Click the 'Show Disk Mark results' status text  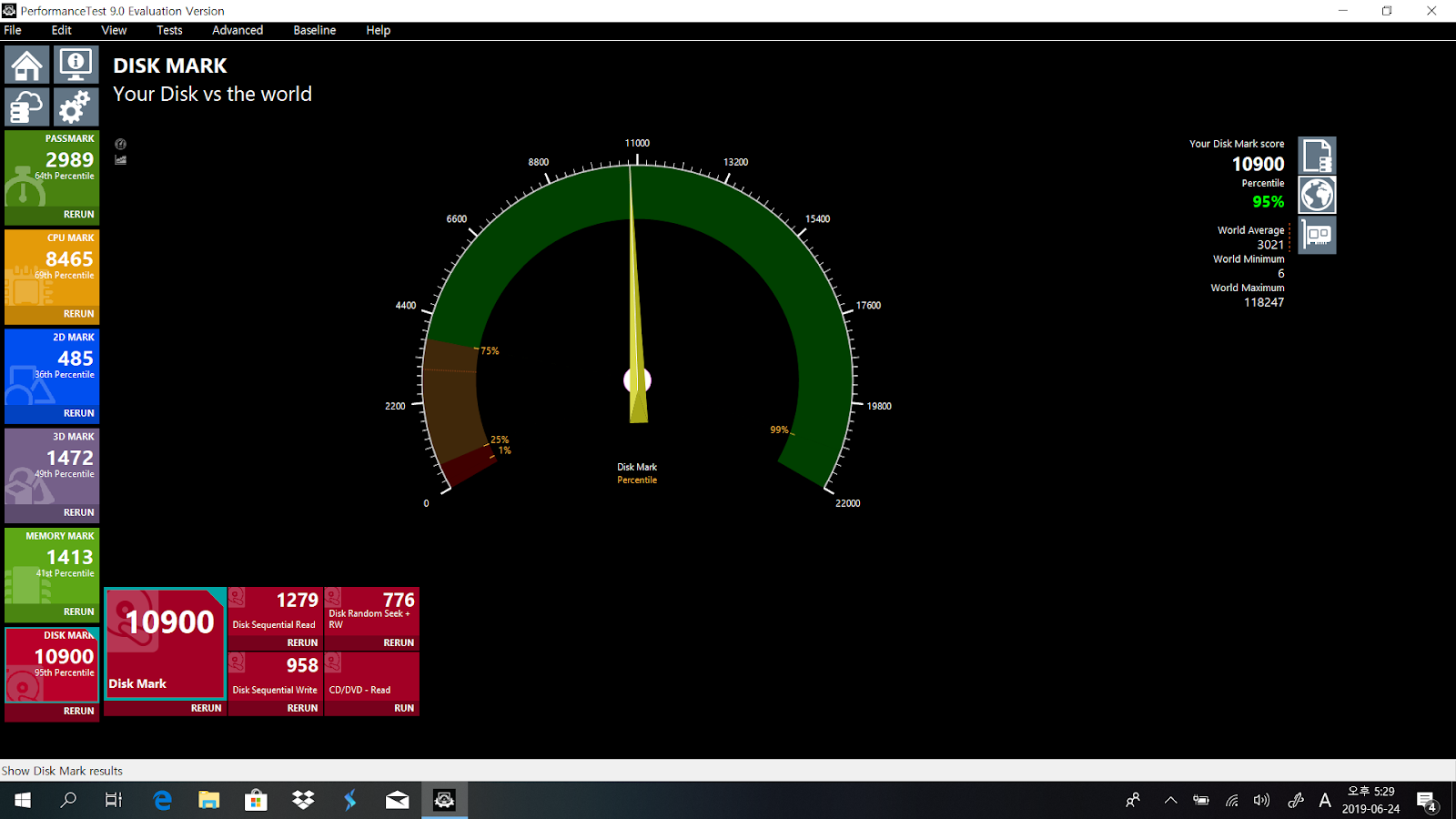(x=62, y=771)
